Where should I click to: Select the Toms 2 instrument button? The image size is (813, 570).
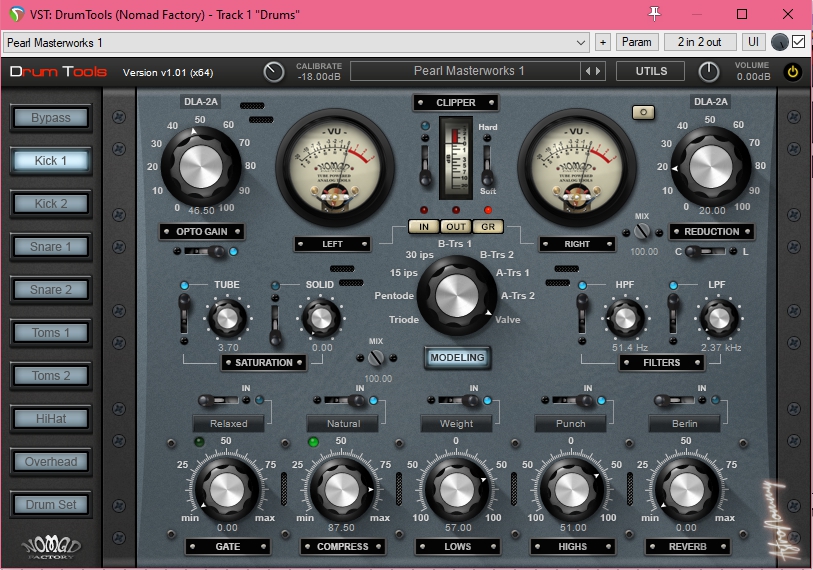(51, 376)
